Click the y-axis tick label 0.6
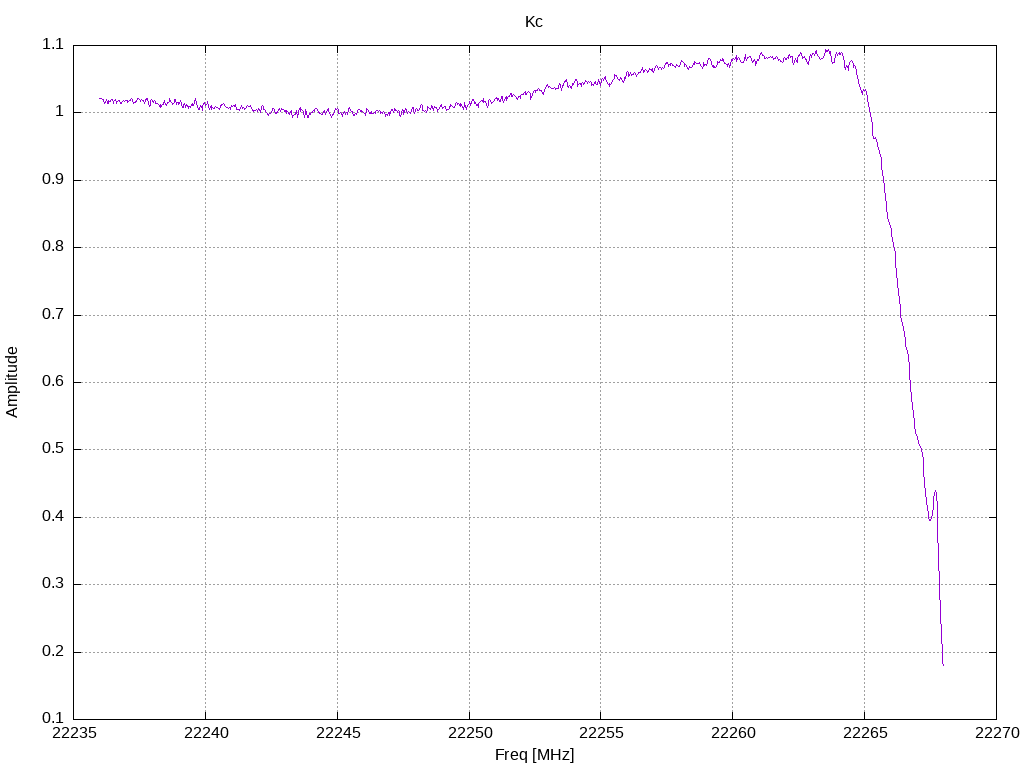Viewport: 1024px width, 768px height. click(53, 382)
